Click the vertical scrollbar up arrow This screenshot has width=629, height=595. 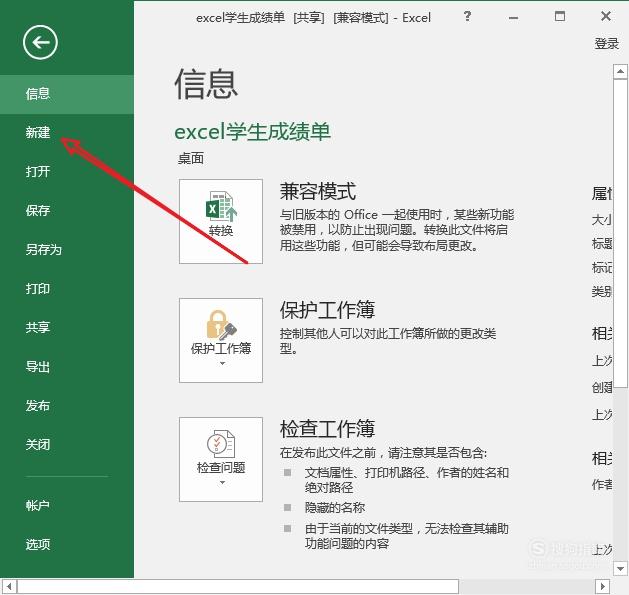click(620, 71)
